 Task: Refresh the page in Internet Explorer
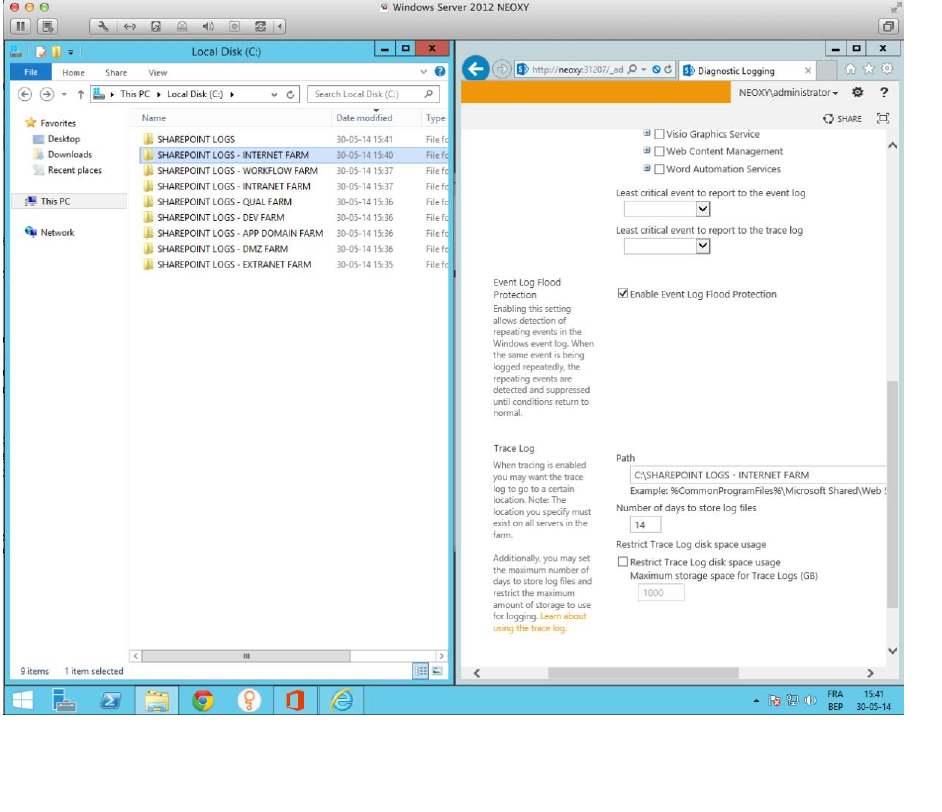click(x=668, y=70)
